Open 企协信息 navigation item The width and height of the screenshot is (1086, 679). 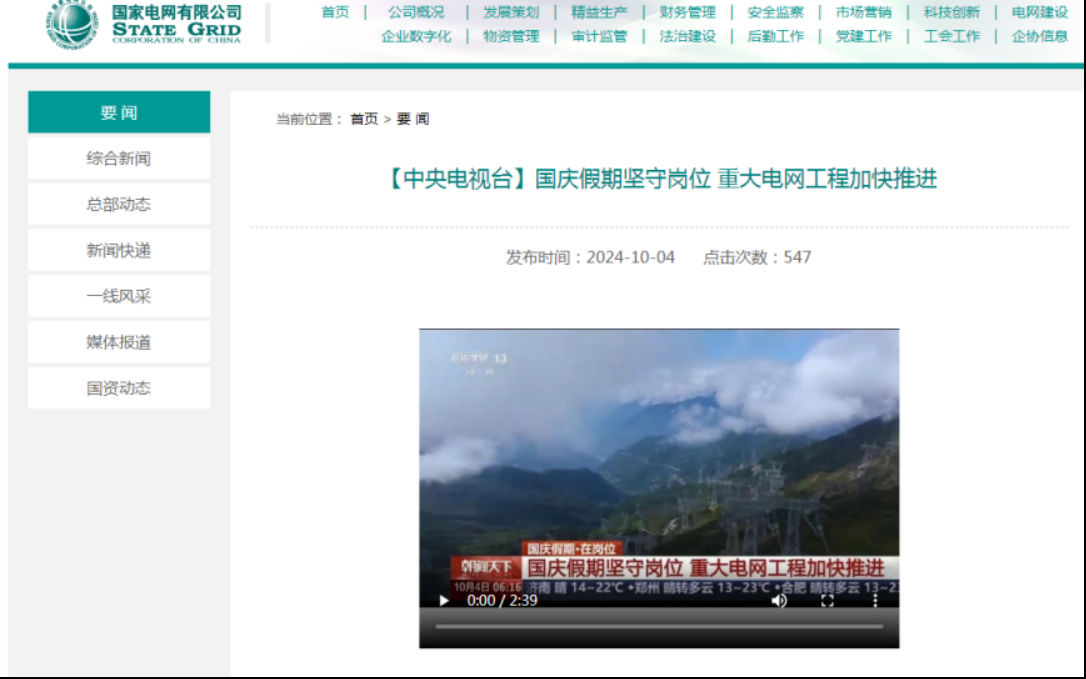1040,36
